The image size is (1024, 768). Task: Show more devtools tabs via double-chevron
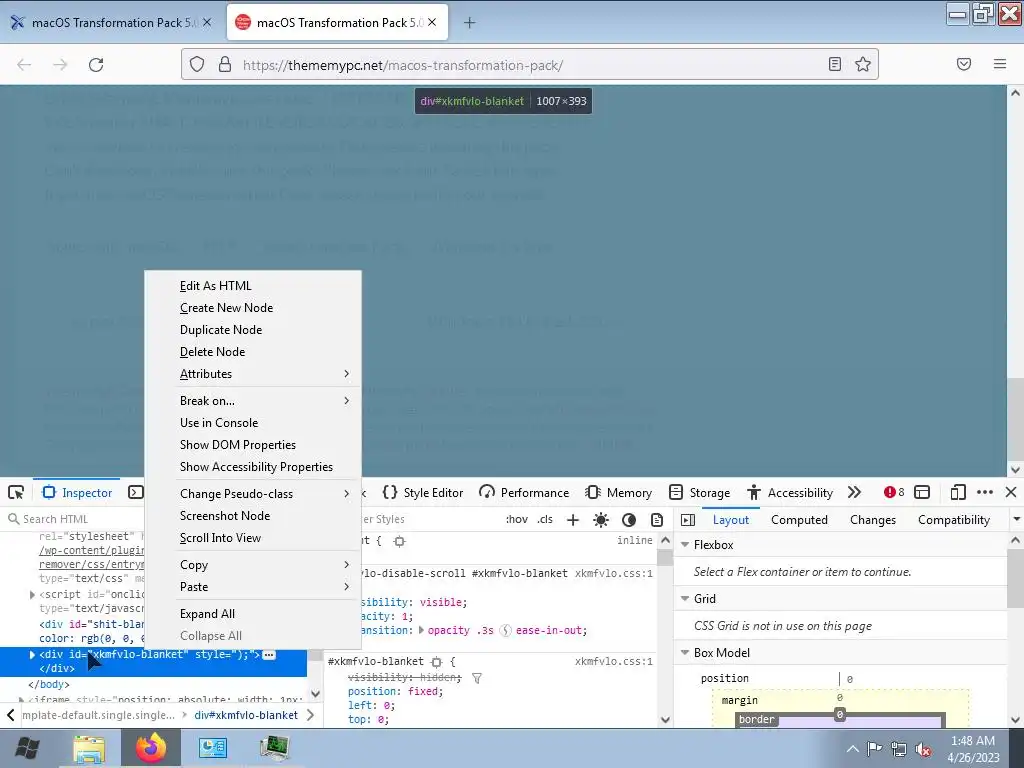pyautogui.click(x=854, y=492)
